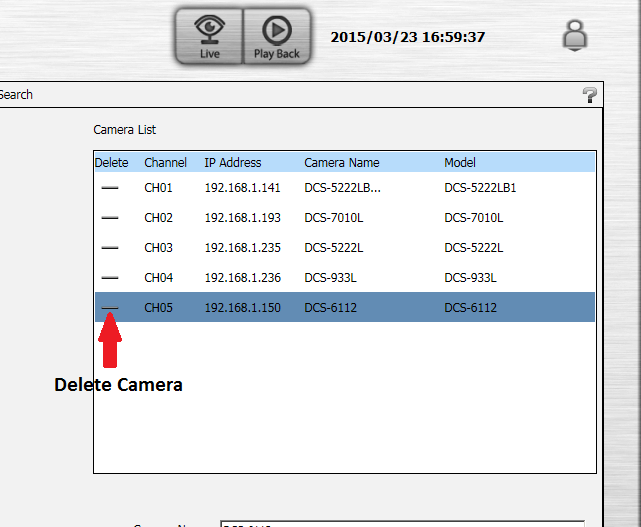Select the date and time display

coord(408,37)
